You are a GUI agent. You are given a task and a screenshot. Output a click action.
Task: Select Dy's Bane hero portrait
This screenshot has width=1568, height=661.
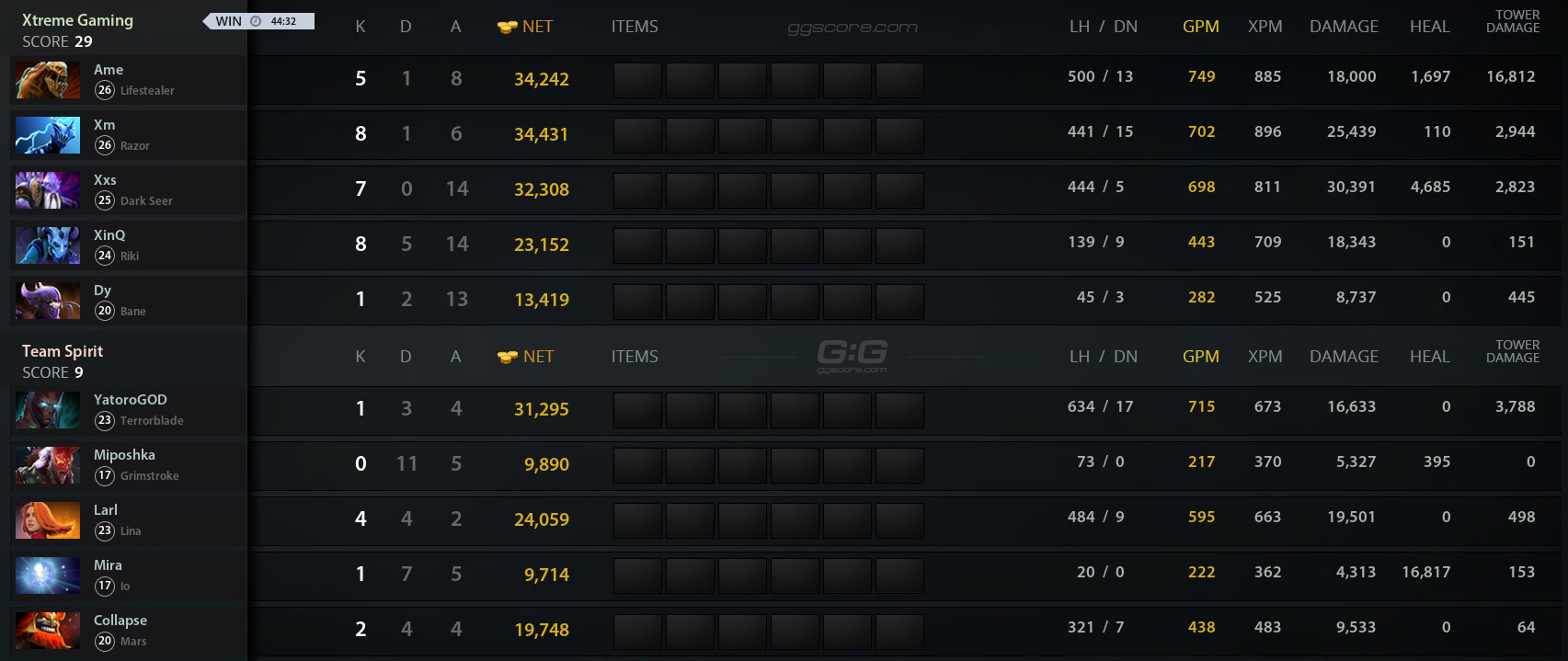[48, 301]
